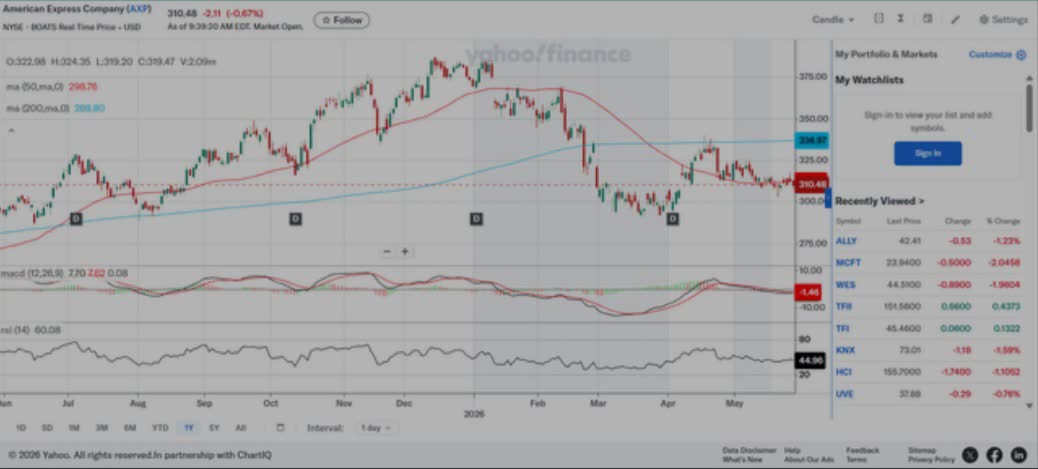Screen dimensions: 1038x469
Task: Toggle Follow star for AXP
Action: [325, 21]
